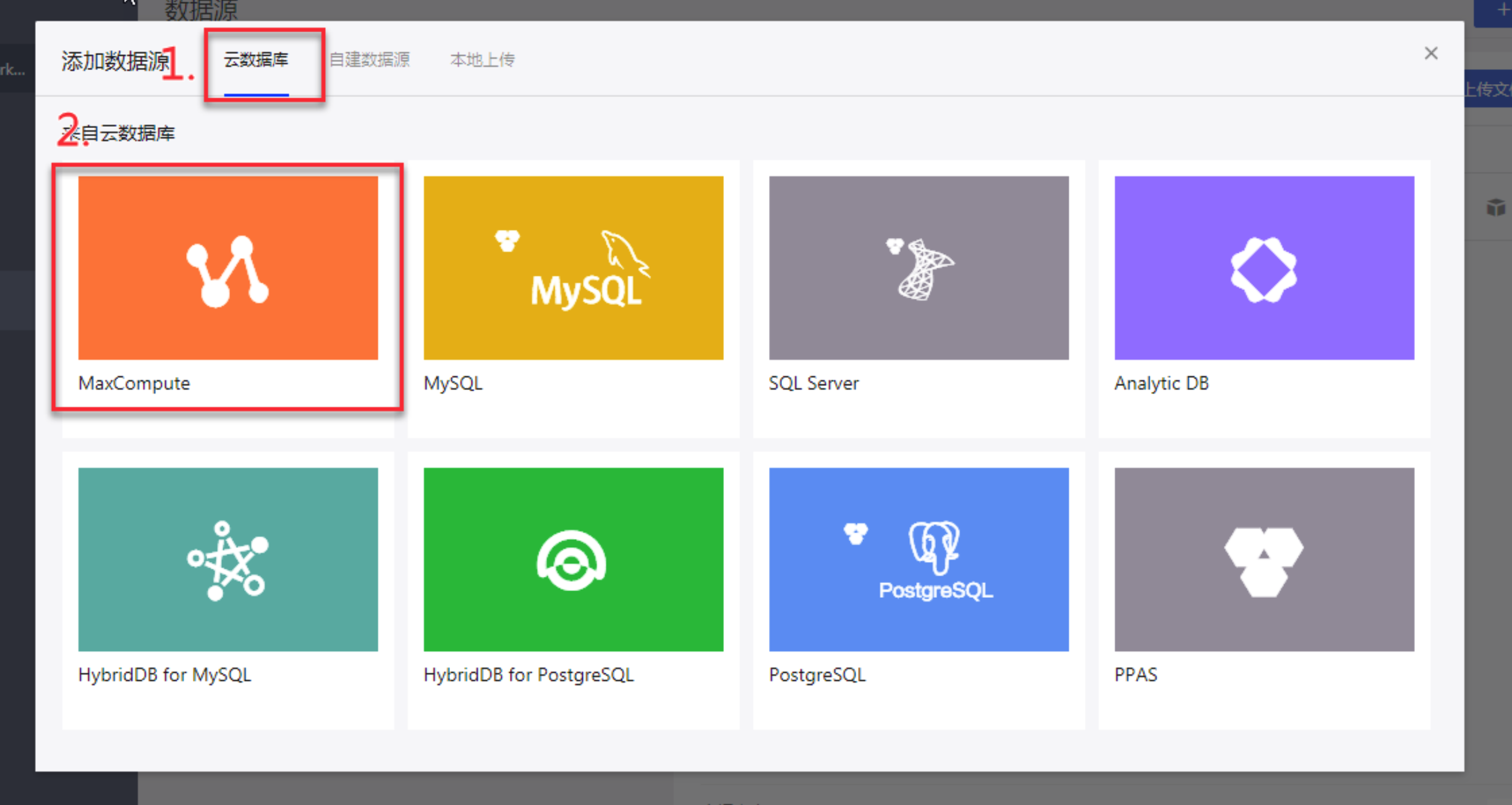This screenshot has width=1512, height=805.
Task: Click the MySQL text label
Action: 453,383
